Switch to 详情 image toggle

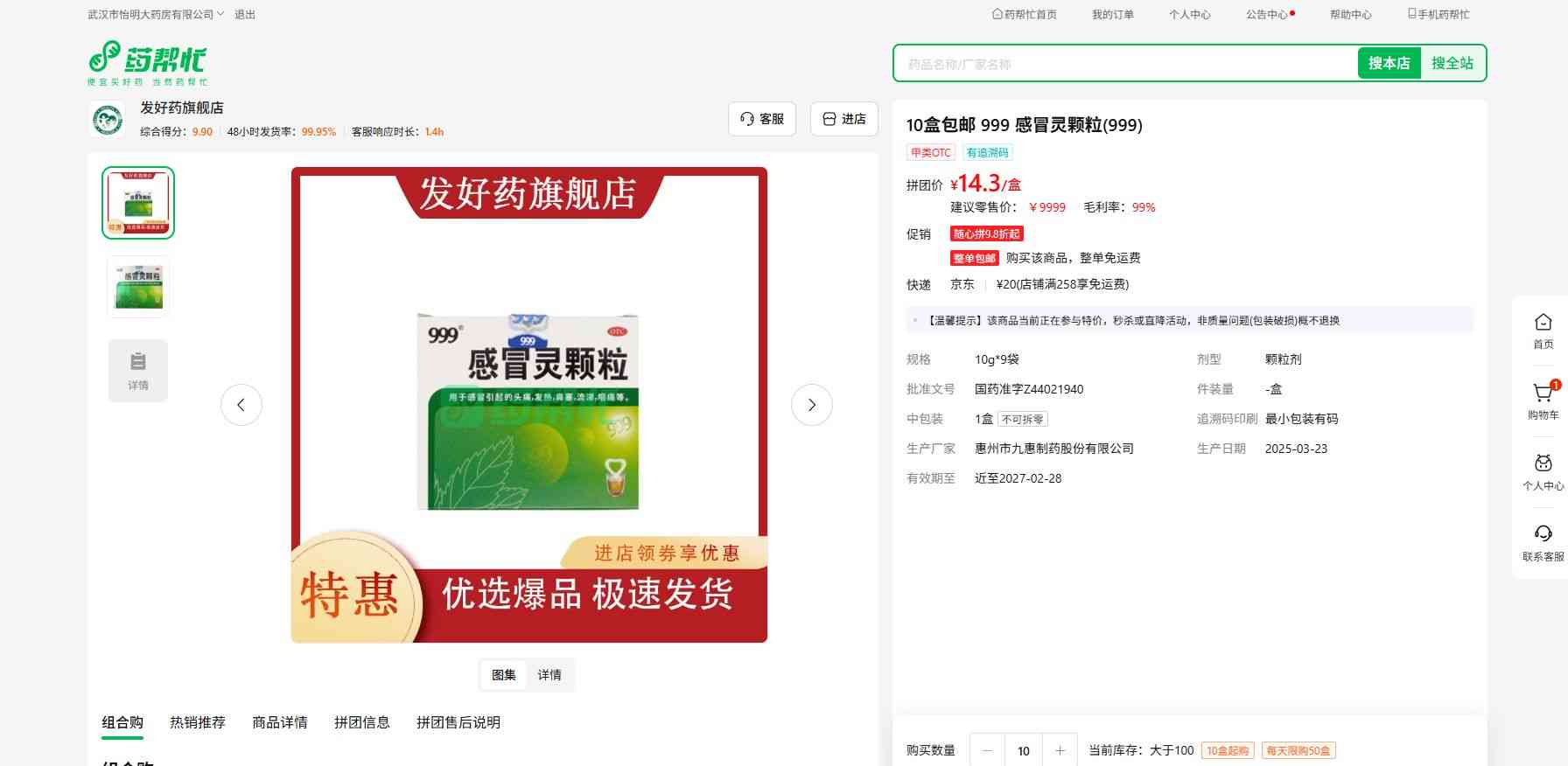[x=549, y=675]
